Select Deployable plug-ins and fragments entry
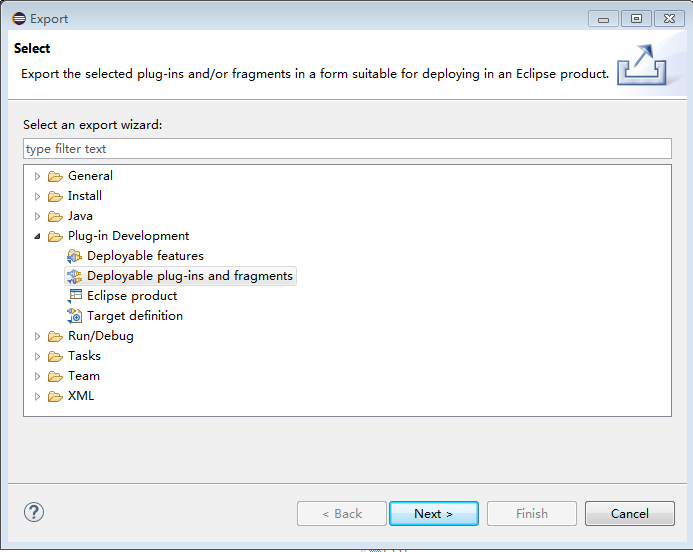 (x=190, y=276)
